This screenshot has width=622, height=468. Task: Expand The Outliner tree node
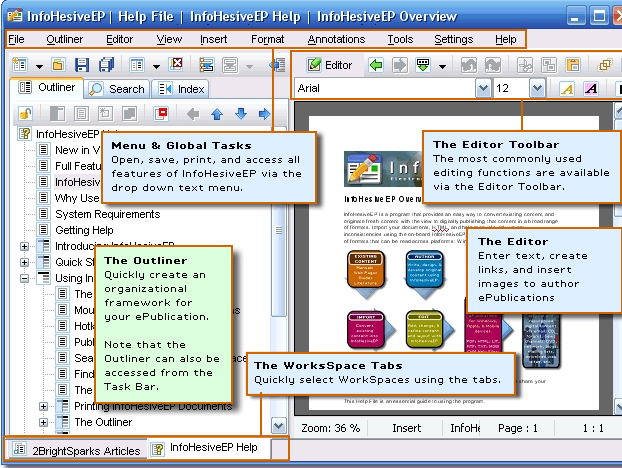coord(44,422)
